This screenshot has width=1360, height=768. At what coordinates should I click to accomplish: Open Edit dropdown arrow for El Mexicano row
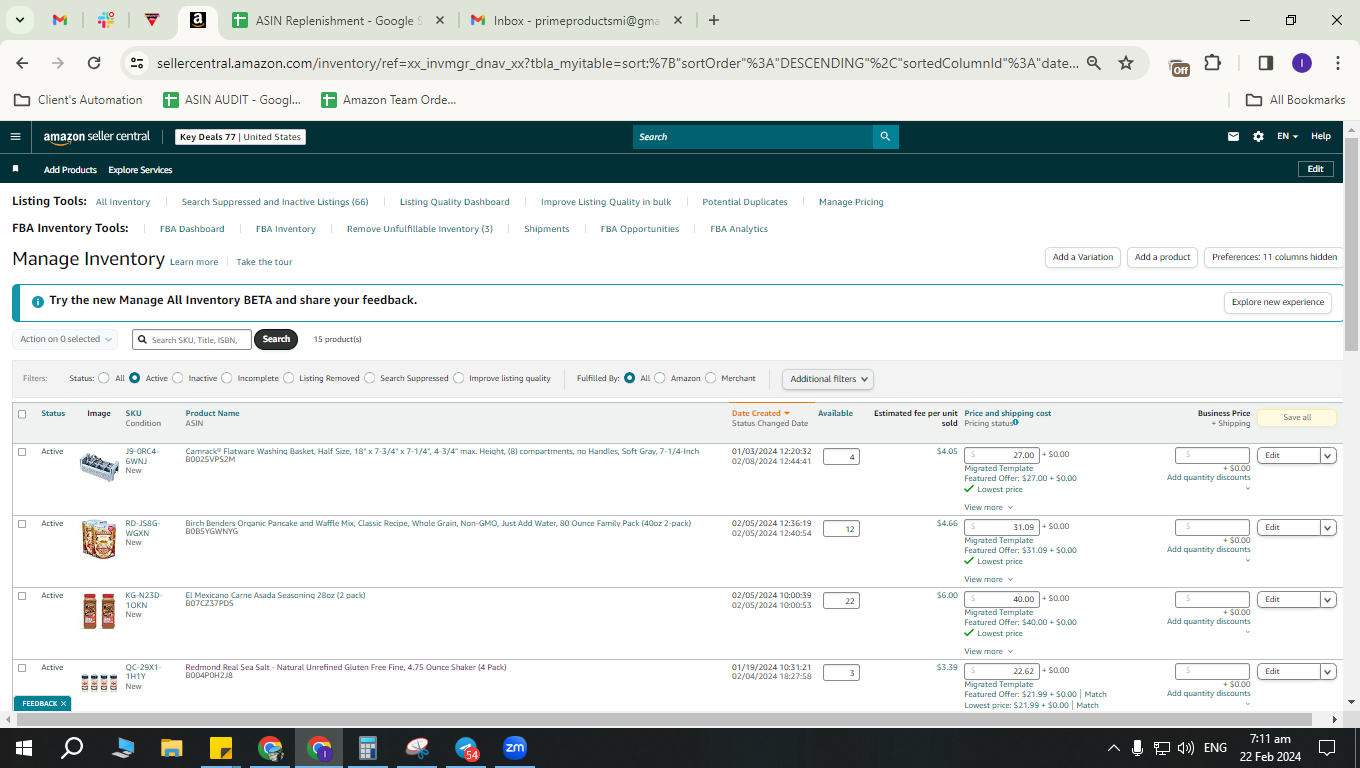[x=1328, y=600]
